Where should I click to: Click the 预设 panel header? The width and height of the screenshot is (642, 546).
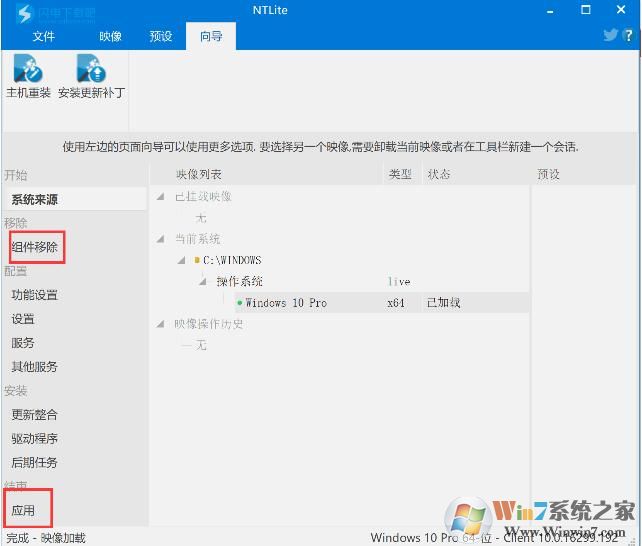coord(548,174)
